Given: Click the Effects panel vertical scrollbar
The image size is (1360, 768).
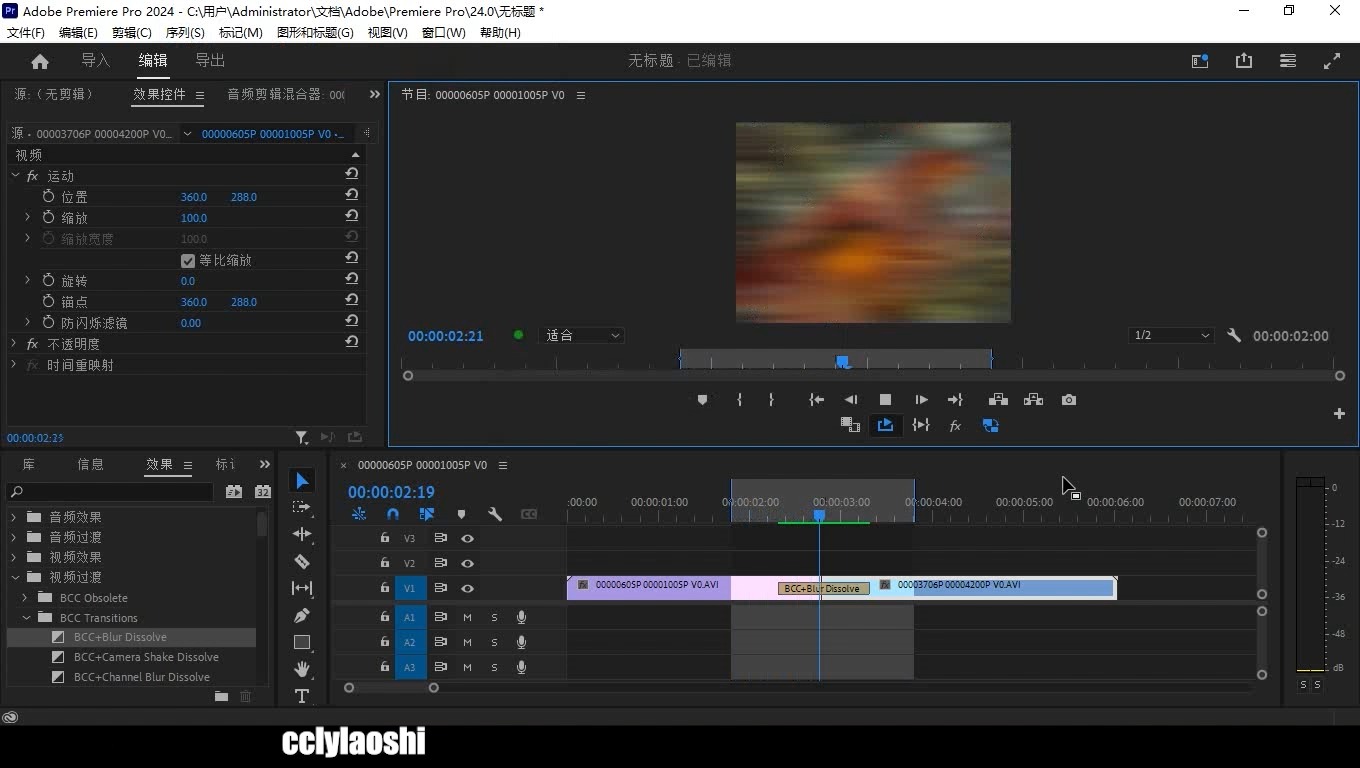Looking at the screenshot, I should [262, 524].
